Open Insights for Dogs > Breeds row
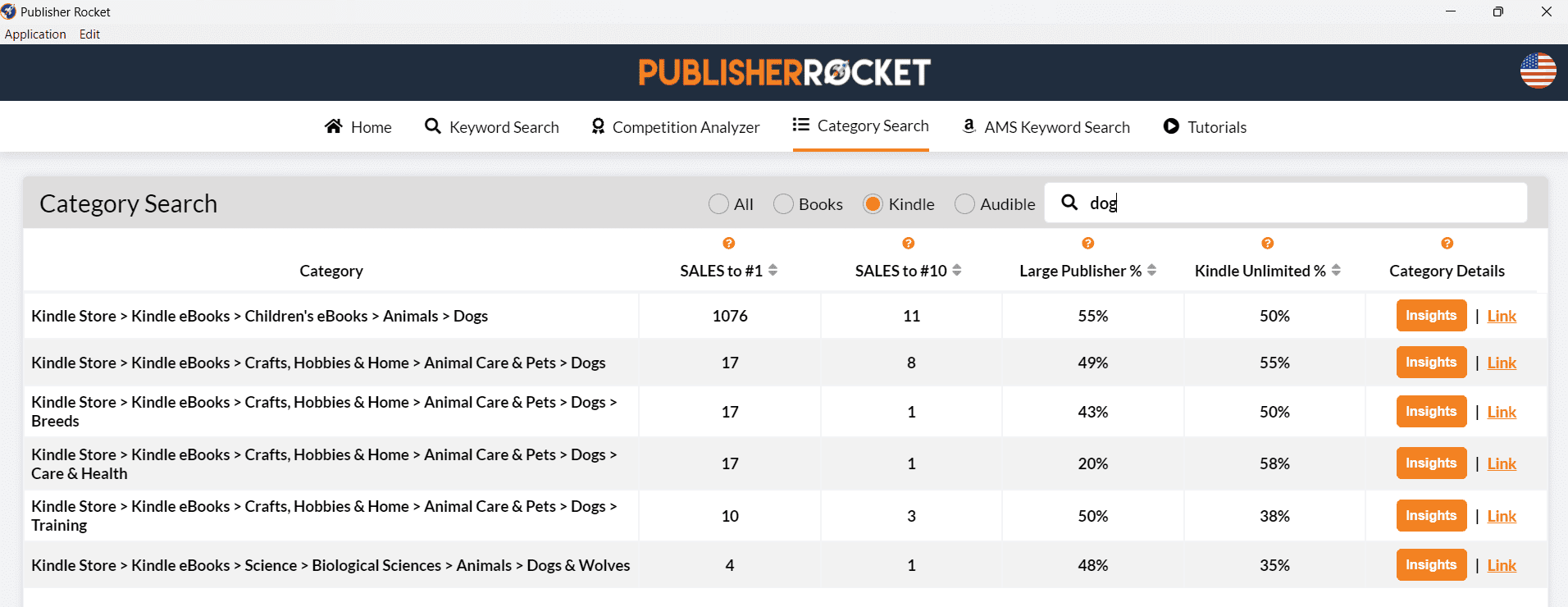 (x=1431, y=412)
